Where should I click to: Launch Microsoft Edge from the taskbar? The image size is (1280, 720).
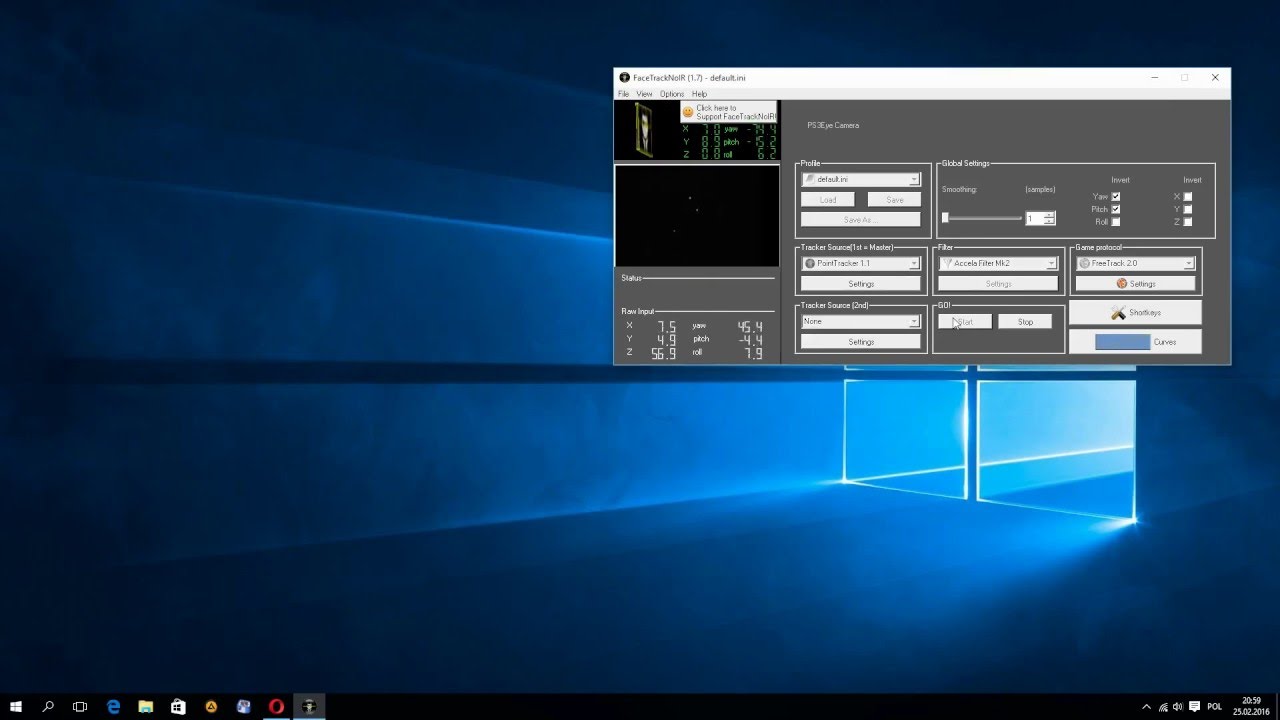point(114,706)
